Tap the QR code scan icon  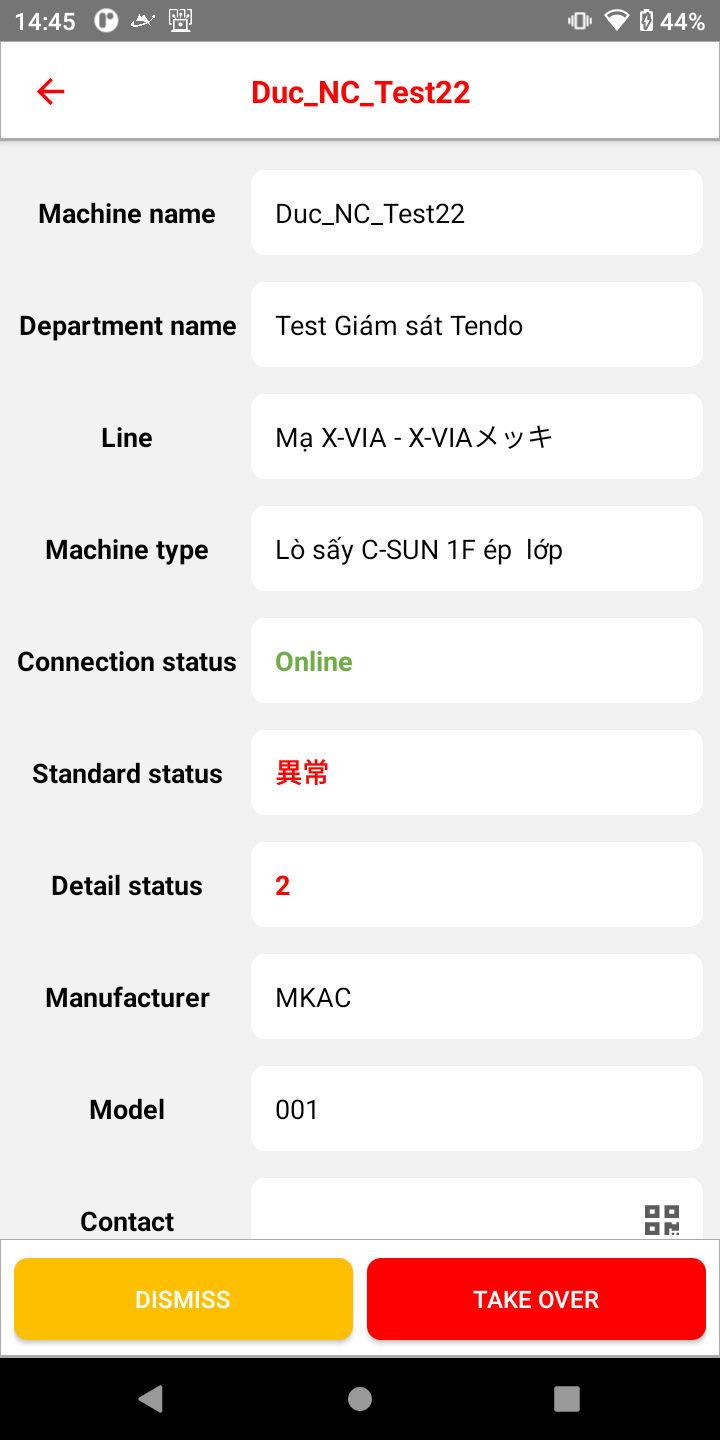pyautogui.click(x=661, y=1220)
